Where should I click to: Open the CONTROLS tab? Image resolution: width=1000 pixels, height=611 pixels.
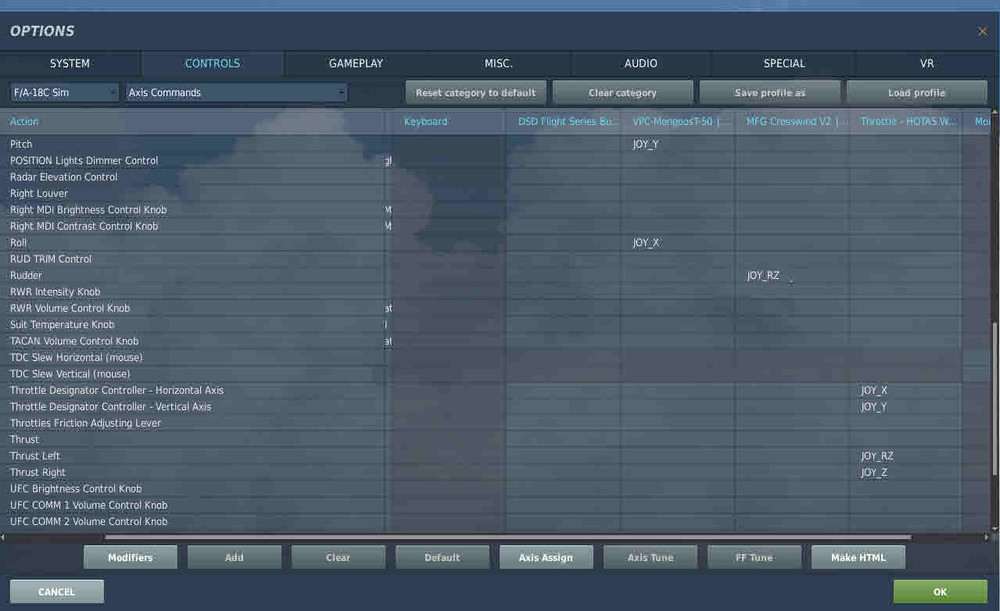(x=212, y=64)
